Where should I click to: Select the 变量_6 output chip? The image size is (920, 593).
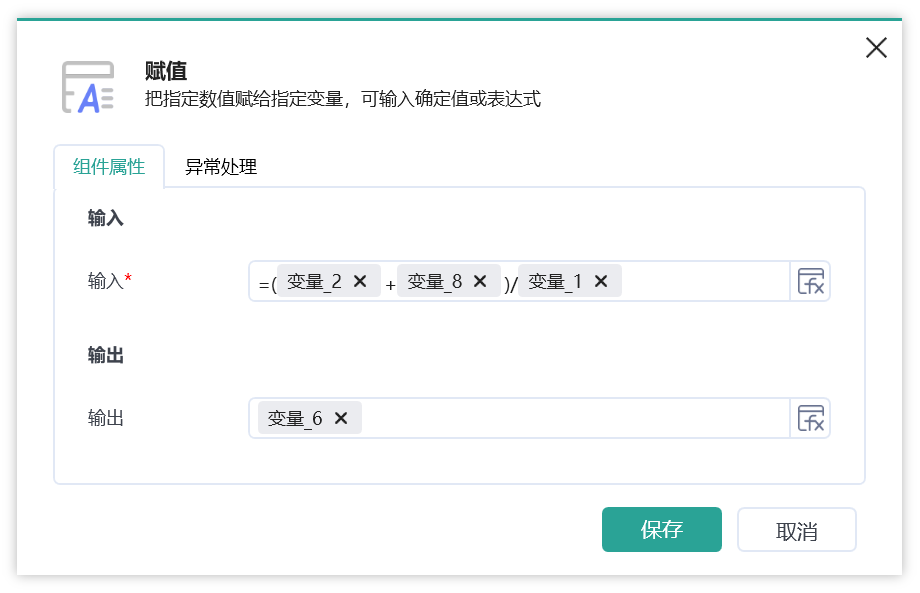tap(295, 418)
